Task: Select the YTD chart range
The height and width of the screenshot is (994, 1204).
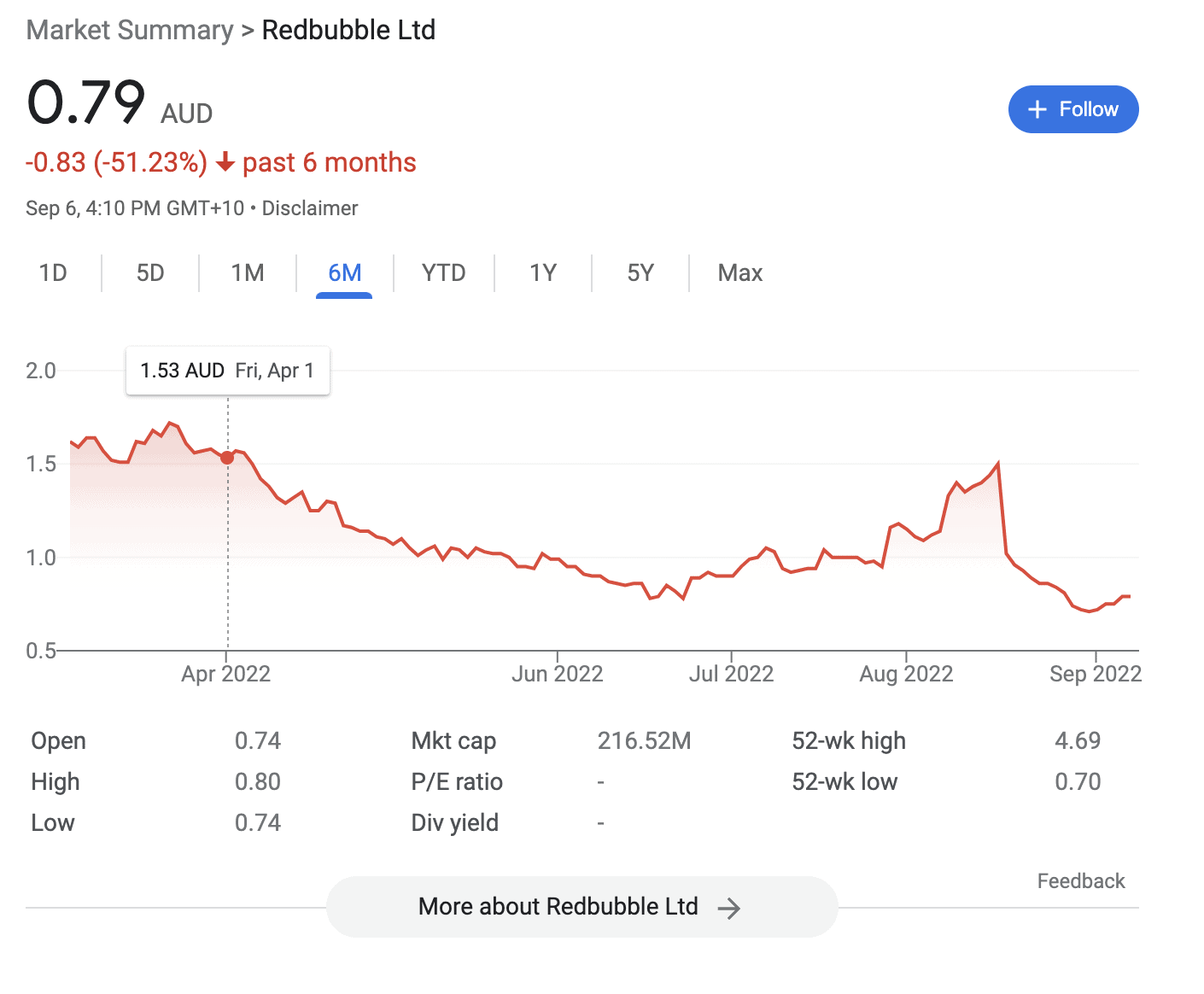Action: pos(443,272)
